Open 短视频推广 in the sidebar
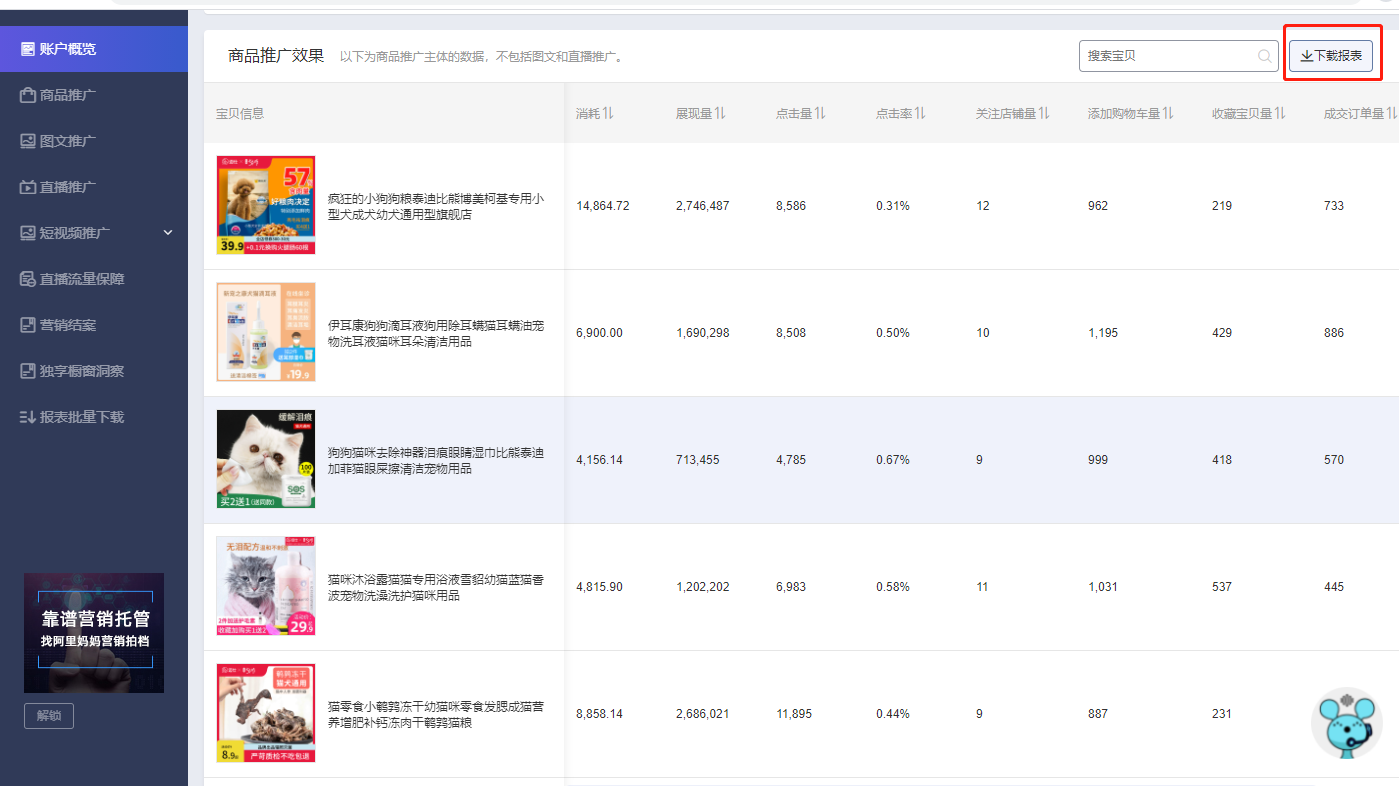 click(94, 233)
